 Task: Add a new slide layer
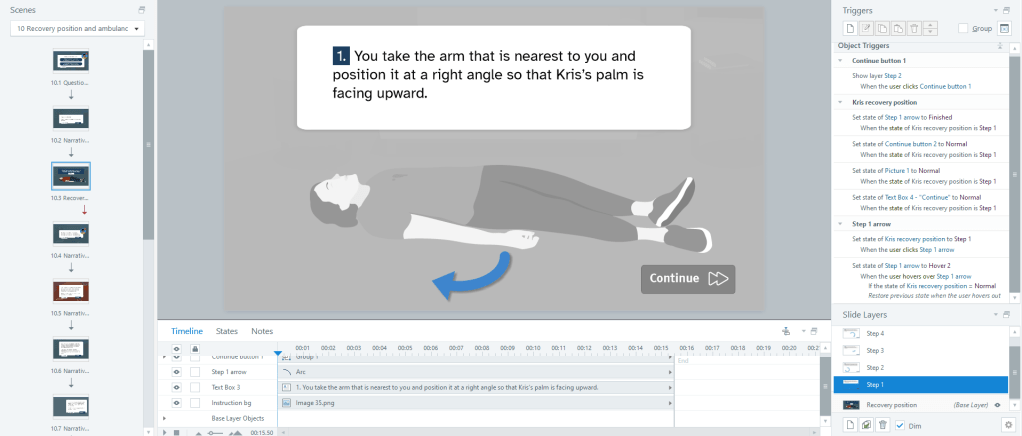pos(850,425)
